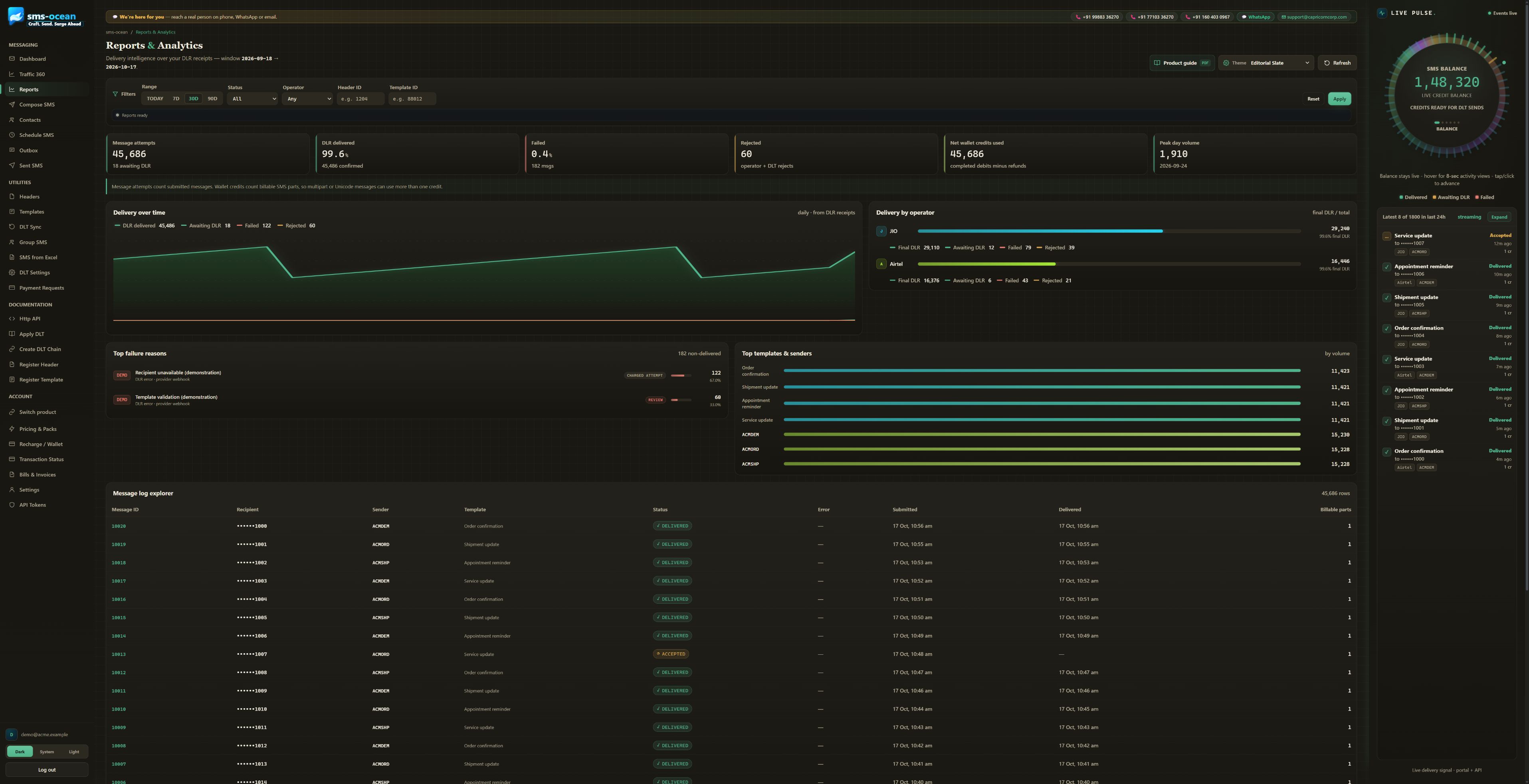Screen dimensions: 1529x784
Task: Expand the Live Pulse feed
Action: [1499, 217]
